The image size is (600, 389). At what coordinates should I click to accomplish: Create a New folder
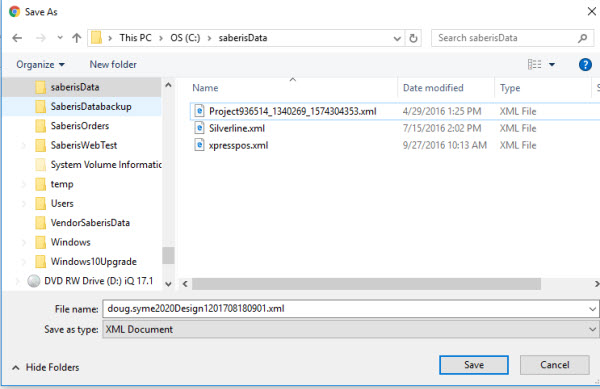click(113, 65)
